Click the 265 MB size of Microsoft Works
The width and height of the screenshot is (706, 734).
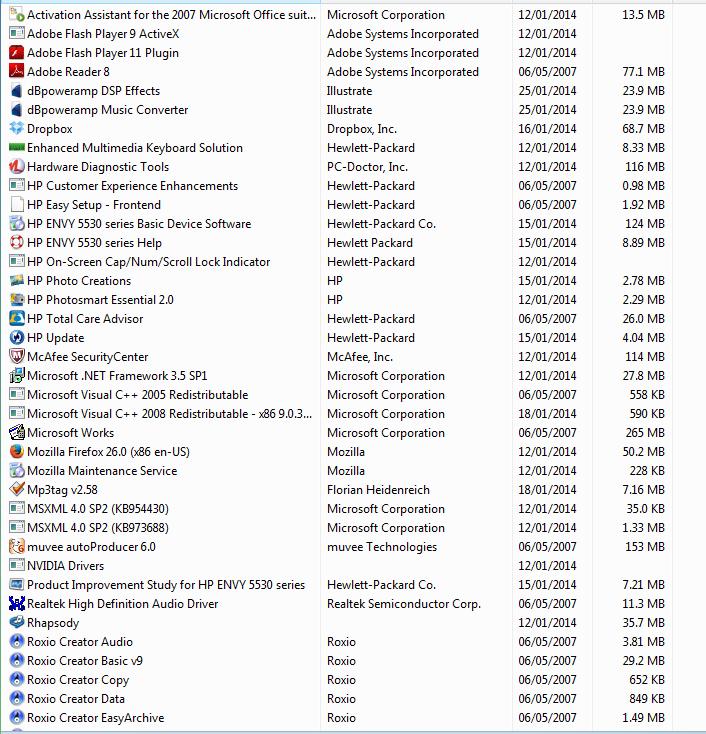645,433
